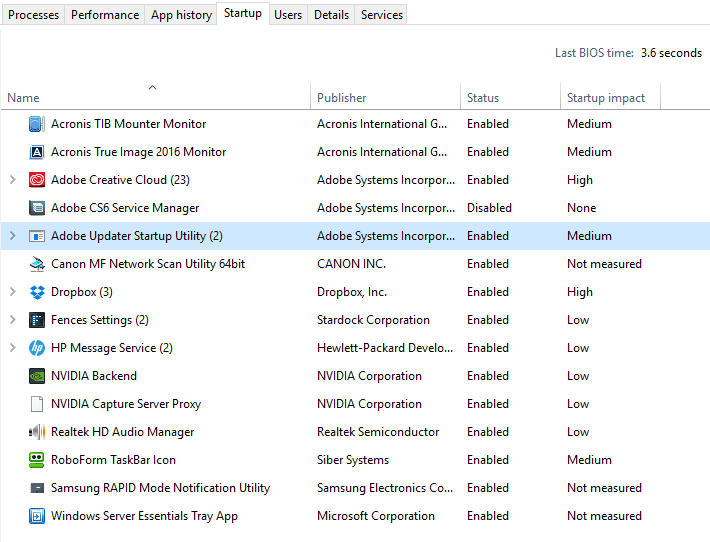This screenshot has height=542, width=710.
Task: Open the Performance tab
Action: (x=105, y=15)
